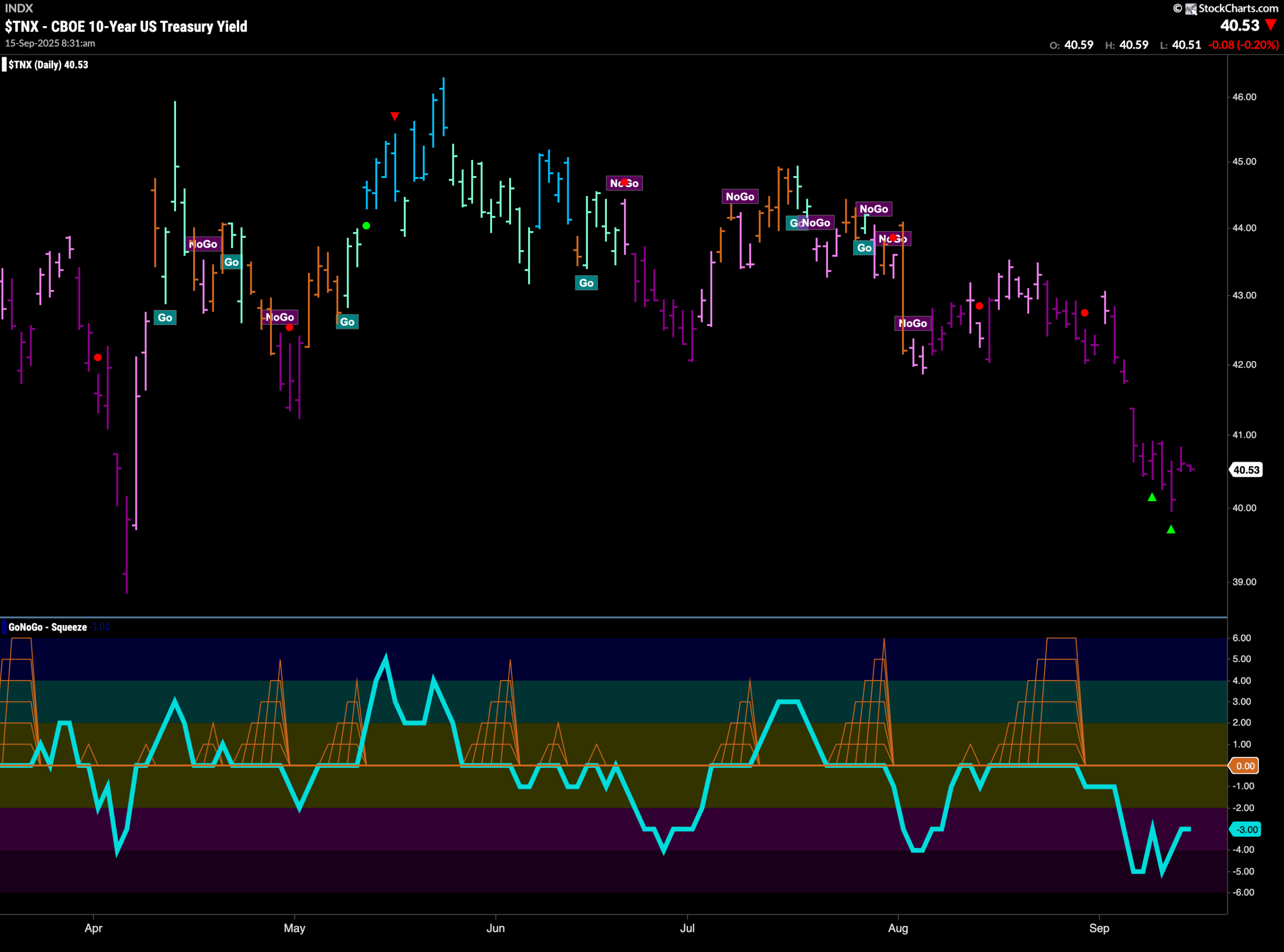1284x952 pixels.
Task: Click the 43.00 price axis label
Action: pos(1244,295)
